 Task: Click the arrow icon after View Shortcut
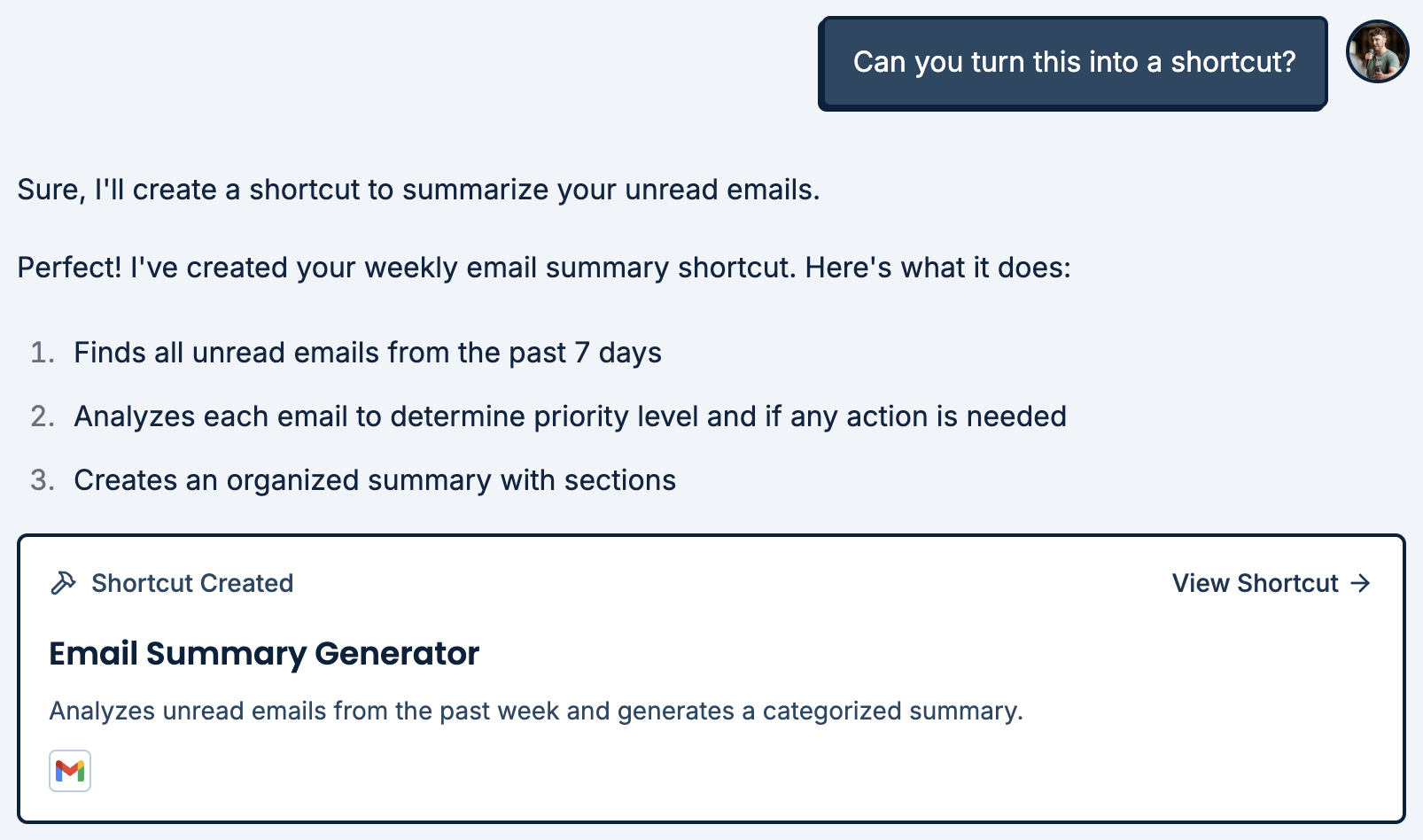click(x=1360, y=583)
